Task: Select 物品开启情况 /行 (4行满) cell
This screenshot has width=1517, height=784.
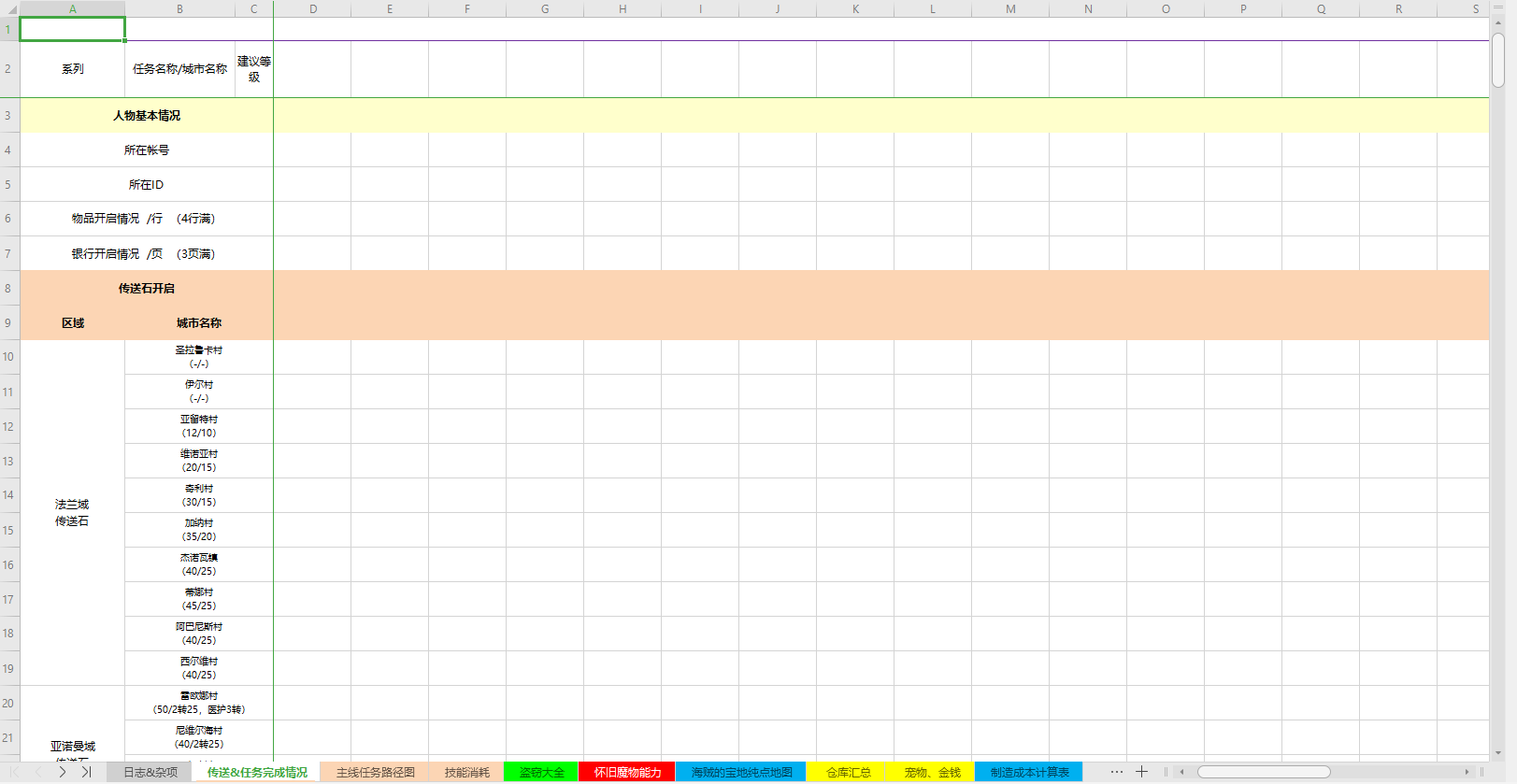Action: [x=147, y=219]
